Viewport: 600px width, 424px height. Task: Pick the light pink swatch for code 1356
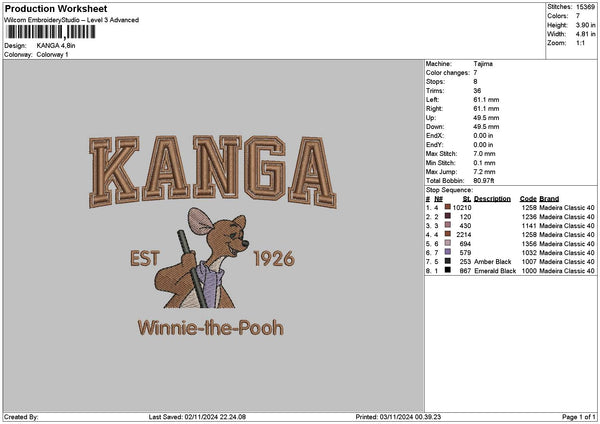447,243
